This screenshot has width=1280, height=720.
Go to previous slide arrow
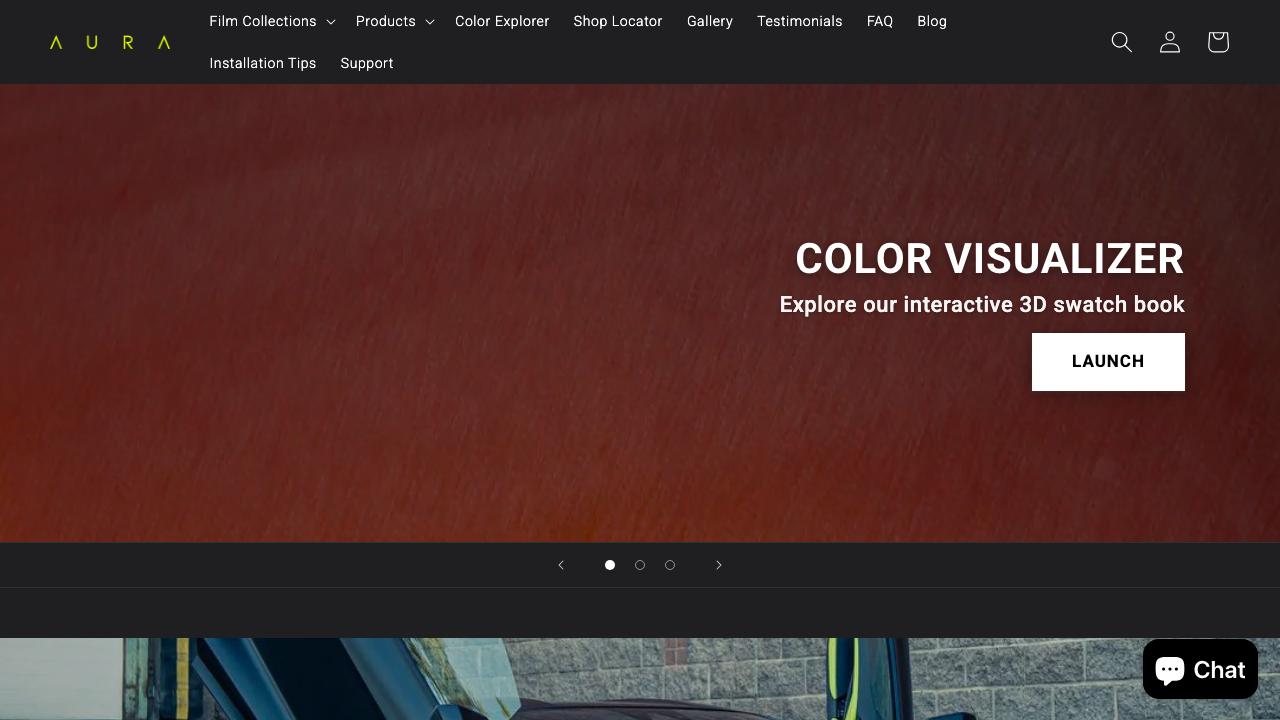click(x=561, y=565)
